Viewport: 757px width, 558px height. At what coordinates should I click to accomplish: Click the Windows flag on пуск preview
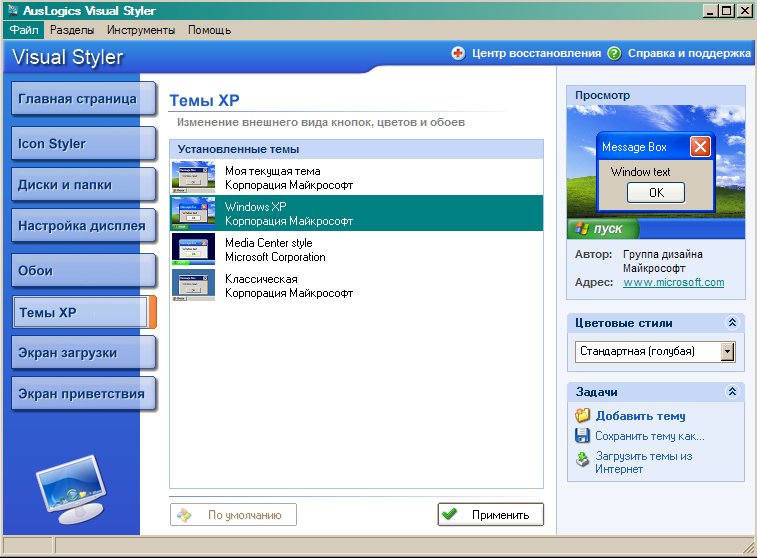[x=582, y=228]
